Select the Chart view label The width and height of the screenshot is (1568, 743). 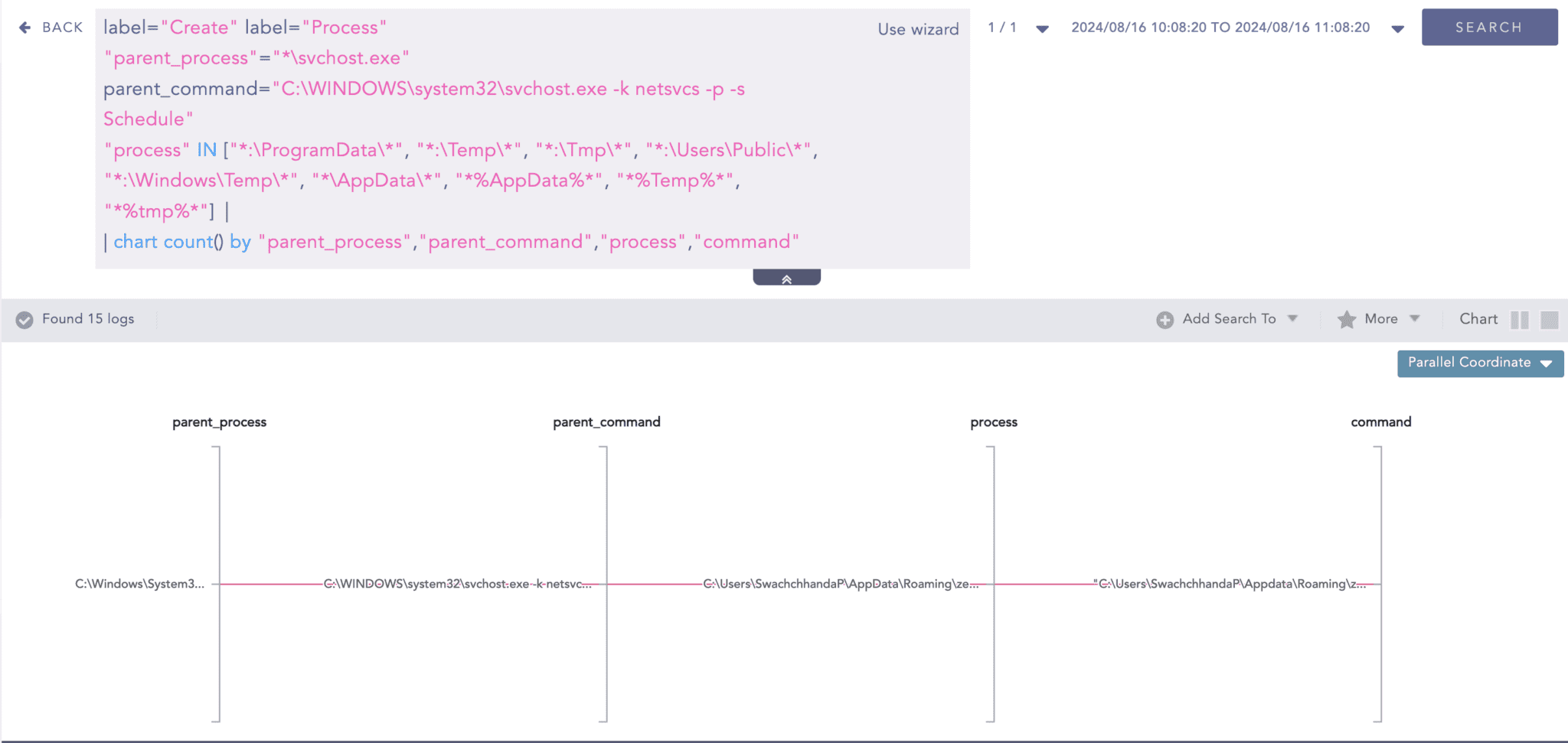point(1478,319)
